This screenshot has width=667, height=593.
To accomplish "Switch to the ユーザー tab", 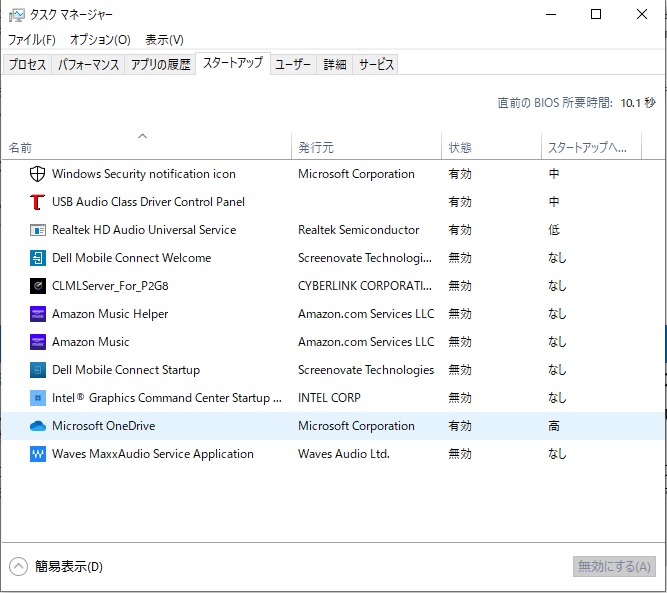I will 293,64.
